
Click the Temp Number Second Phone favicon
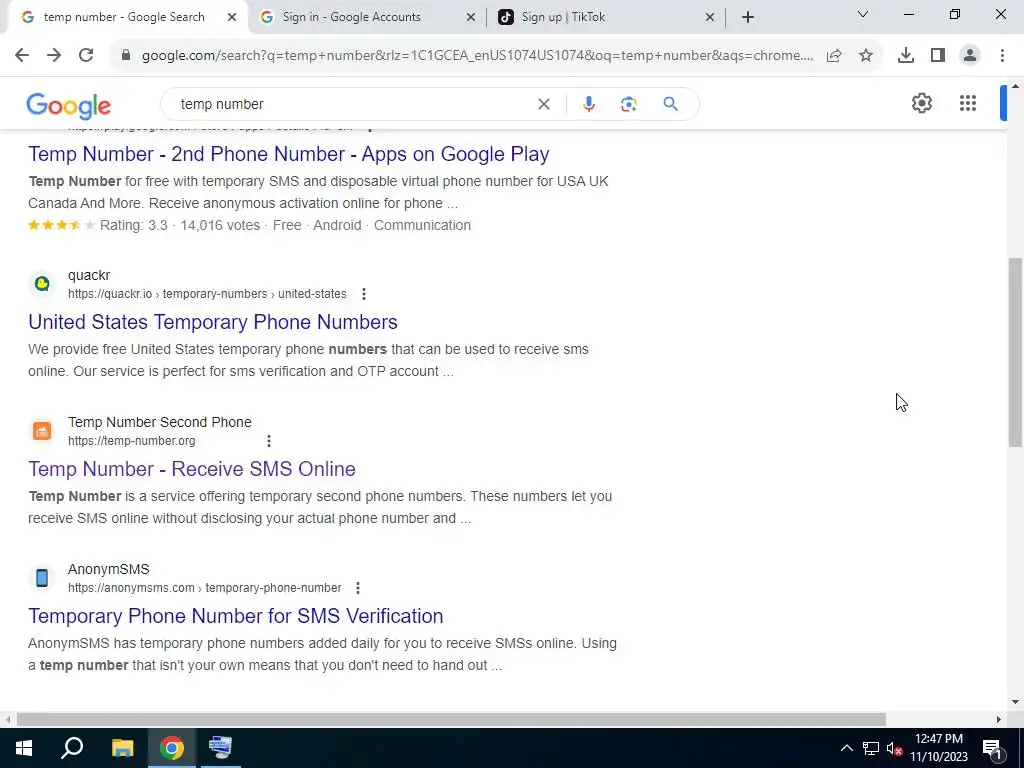point(42,430)
